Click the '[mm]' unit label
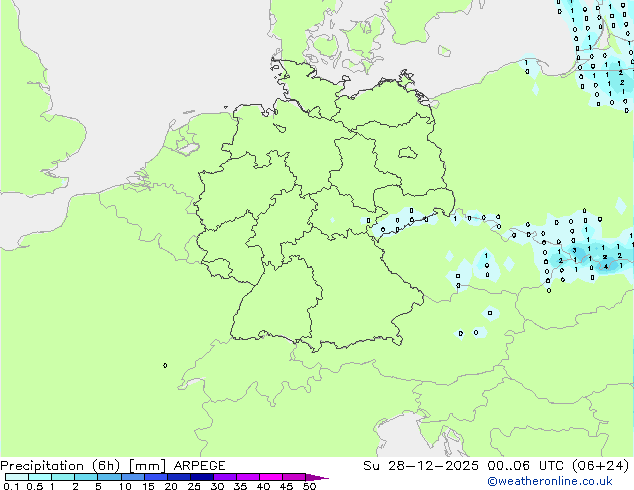 click(147, 466)
